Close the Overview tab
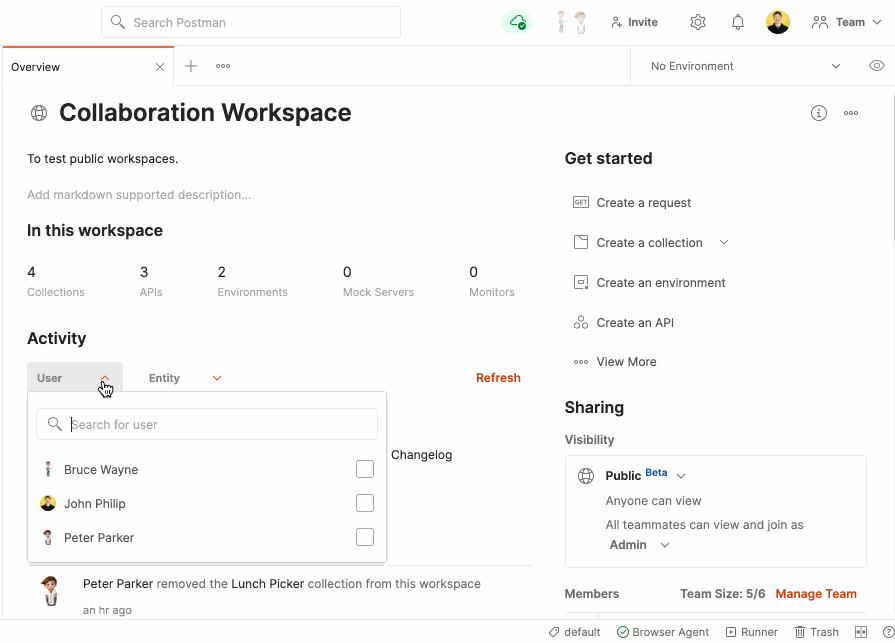The width and height of the screenshot is (895, 643). [x=160, y=67]
